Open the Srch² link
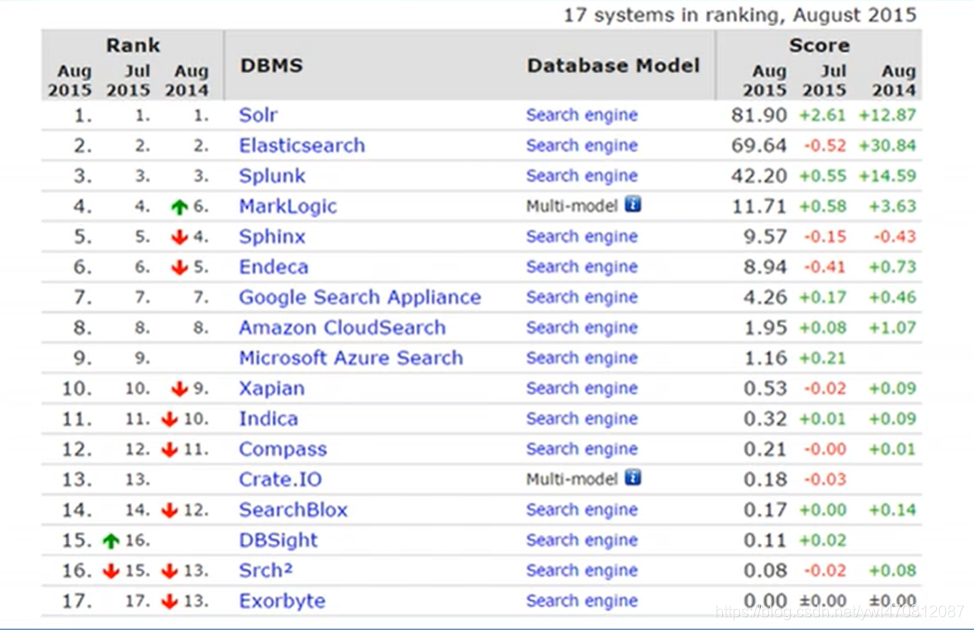Viewport: 974px width, 630px height. pos(266,570)
